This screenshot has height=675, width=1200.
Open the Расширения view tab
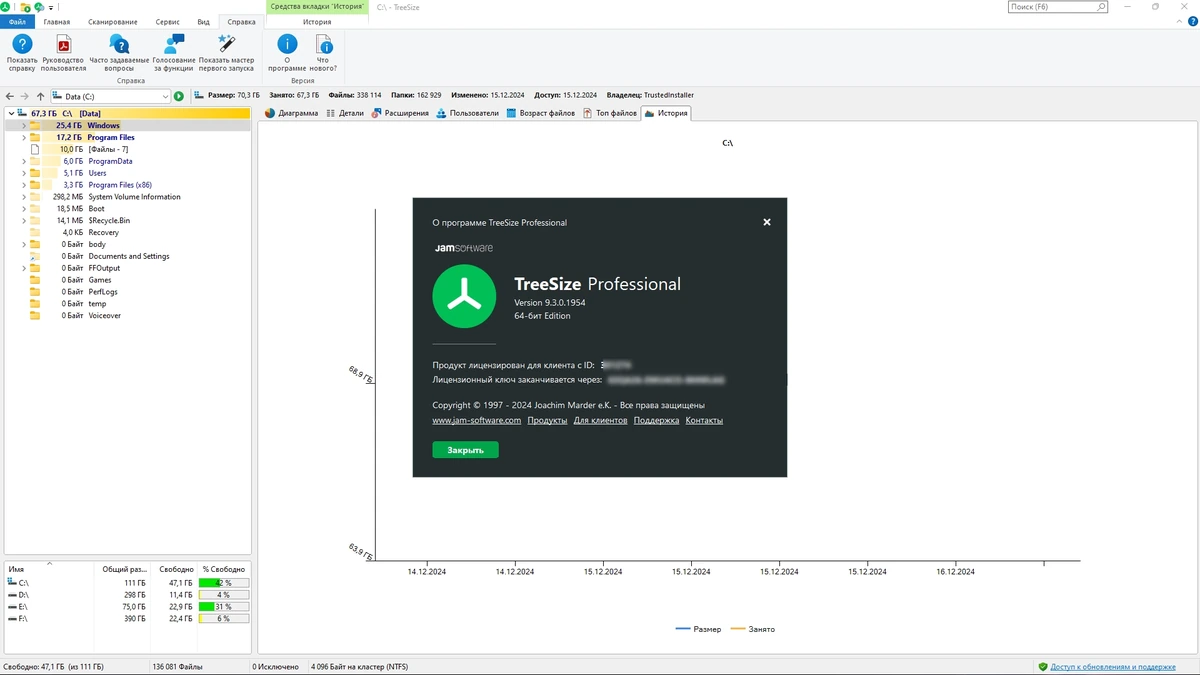[401, 113]
